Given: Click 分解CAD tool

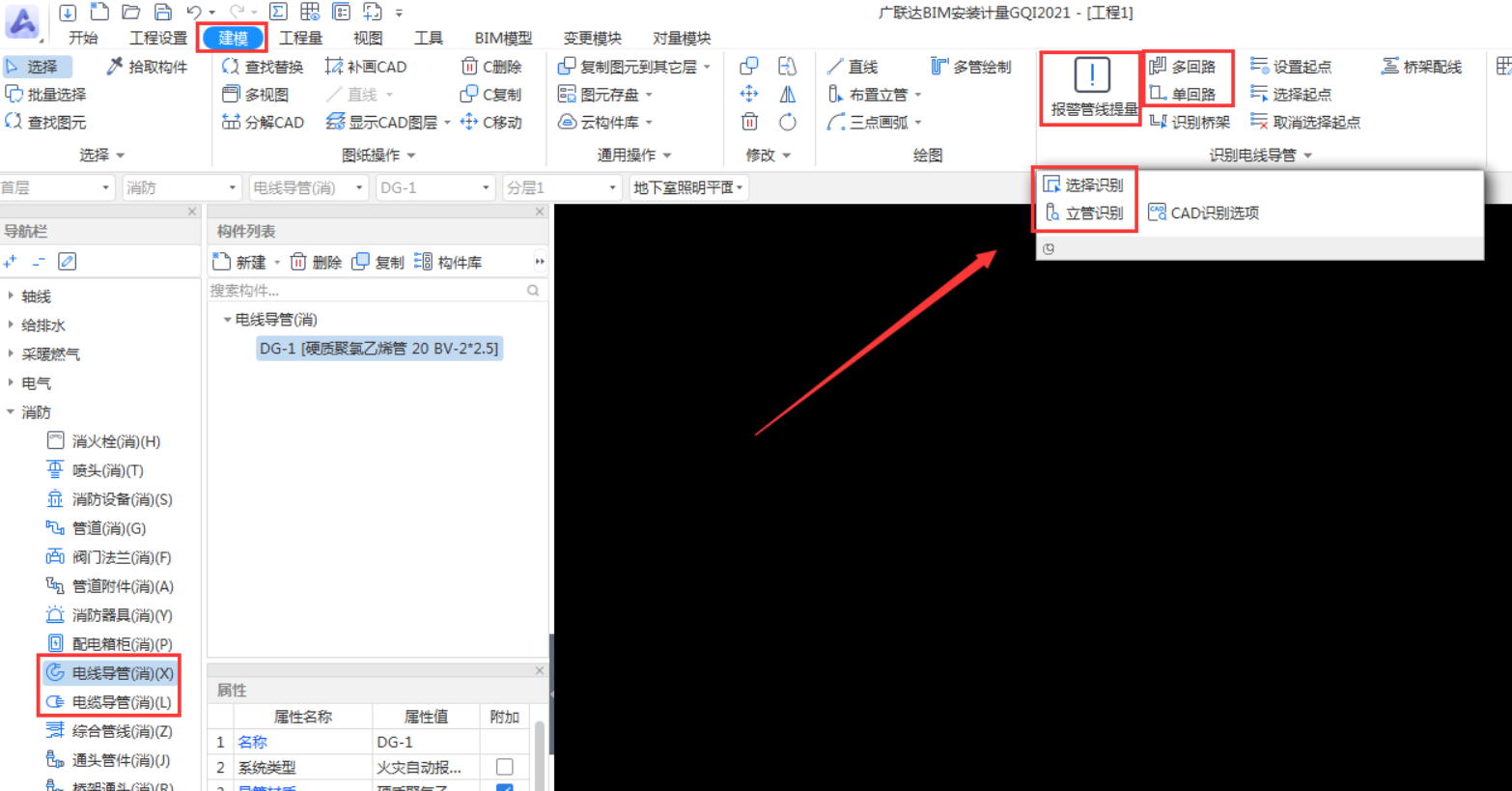Looking at the screenshot, I should tap(263, 123).
